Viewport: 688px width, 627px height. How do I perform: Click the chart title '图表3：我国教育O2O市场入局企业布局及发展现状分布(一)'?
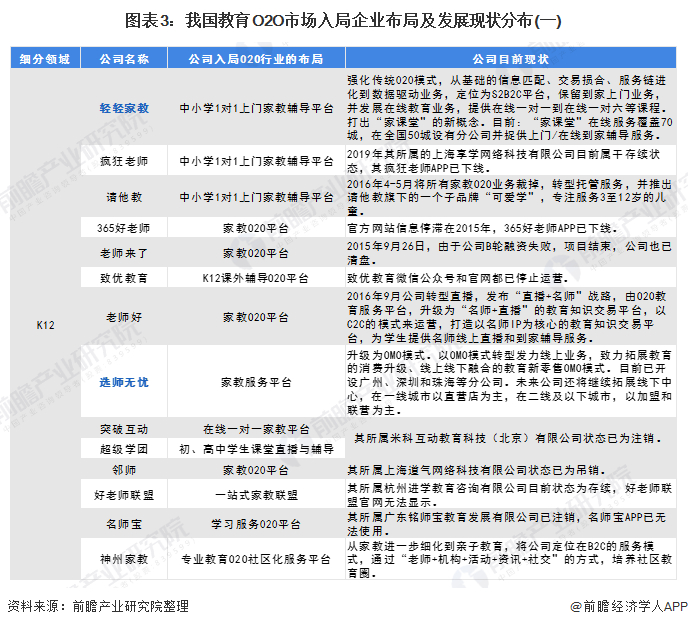point(343,21)
